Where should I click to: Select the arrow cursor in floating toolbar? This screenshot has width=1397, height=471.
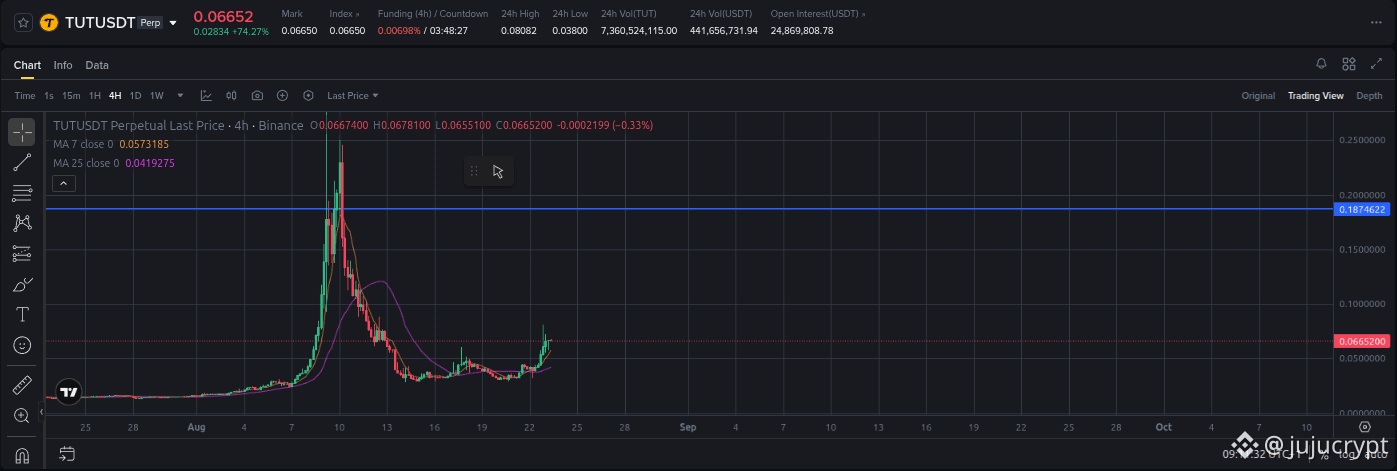[x=498, y=171]
